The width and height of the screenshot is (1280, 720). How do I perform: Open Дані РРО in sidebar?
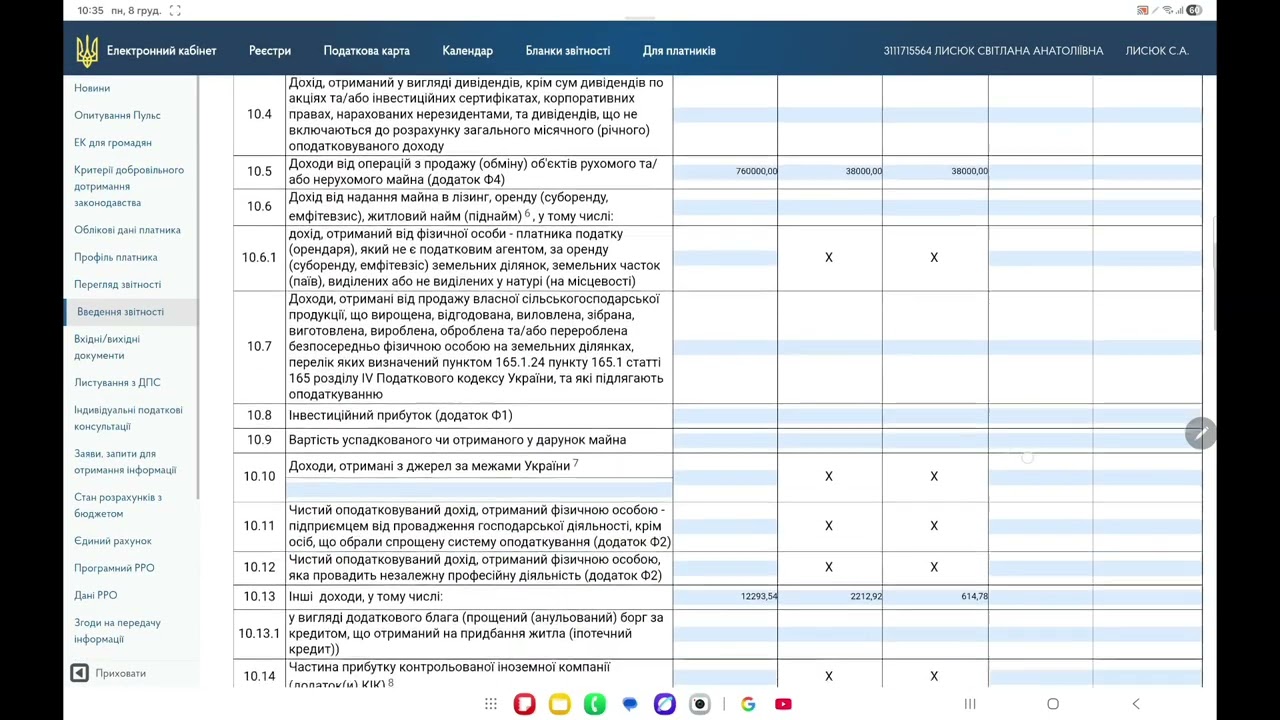(x=95, y=595)
